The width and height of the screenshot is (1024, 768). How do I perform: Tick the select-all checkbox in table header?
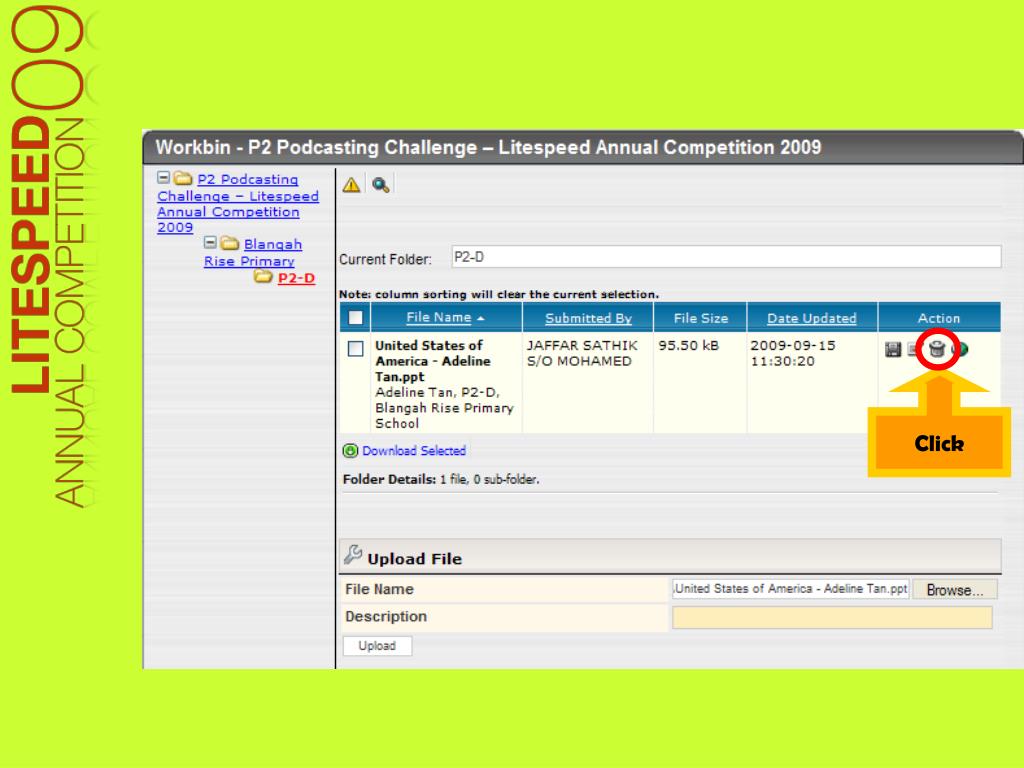coord(355,317)
